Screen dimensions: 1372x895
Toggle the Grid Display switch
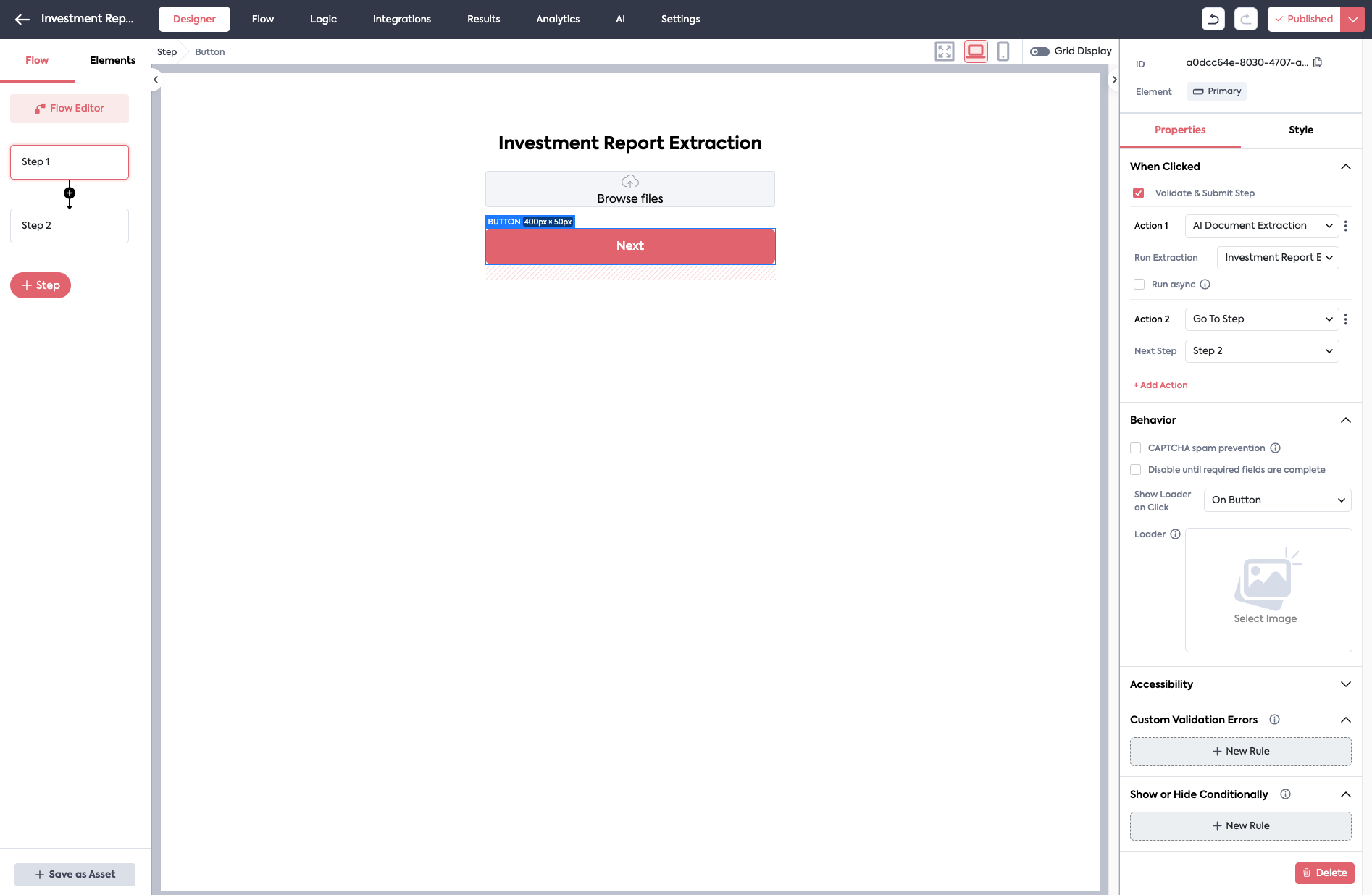tap(1040, 51)
